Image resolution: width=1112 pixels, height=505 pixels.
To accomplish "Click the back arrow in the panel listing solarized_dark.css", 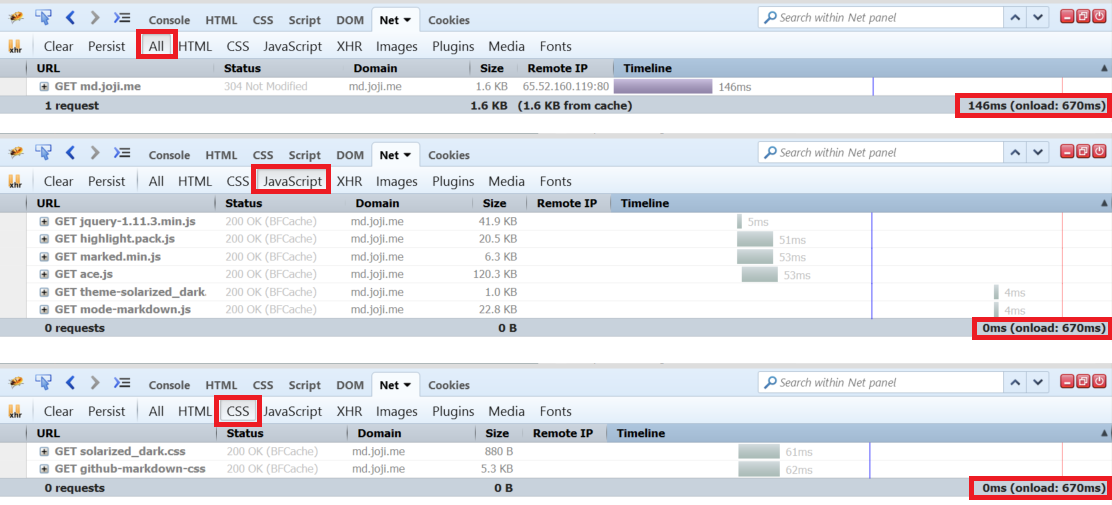I will coord(70,383).
